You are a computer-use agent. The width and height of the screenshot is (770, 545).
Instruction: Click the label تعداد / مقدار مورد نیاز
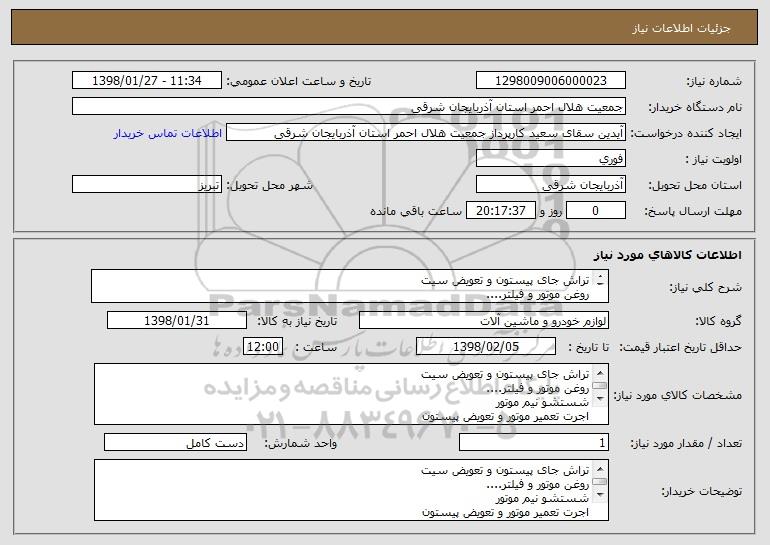(x=686, y=443)
